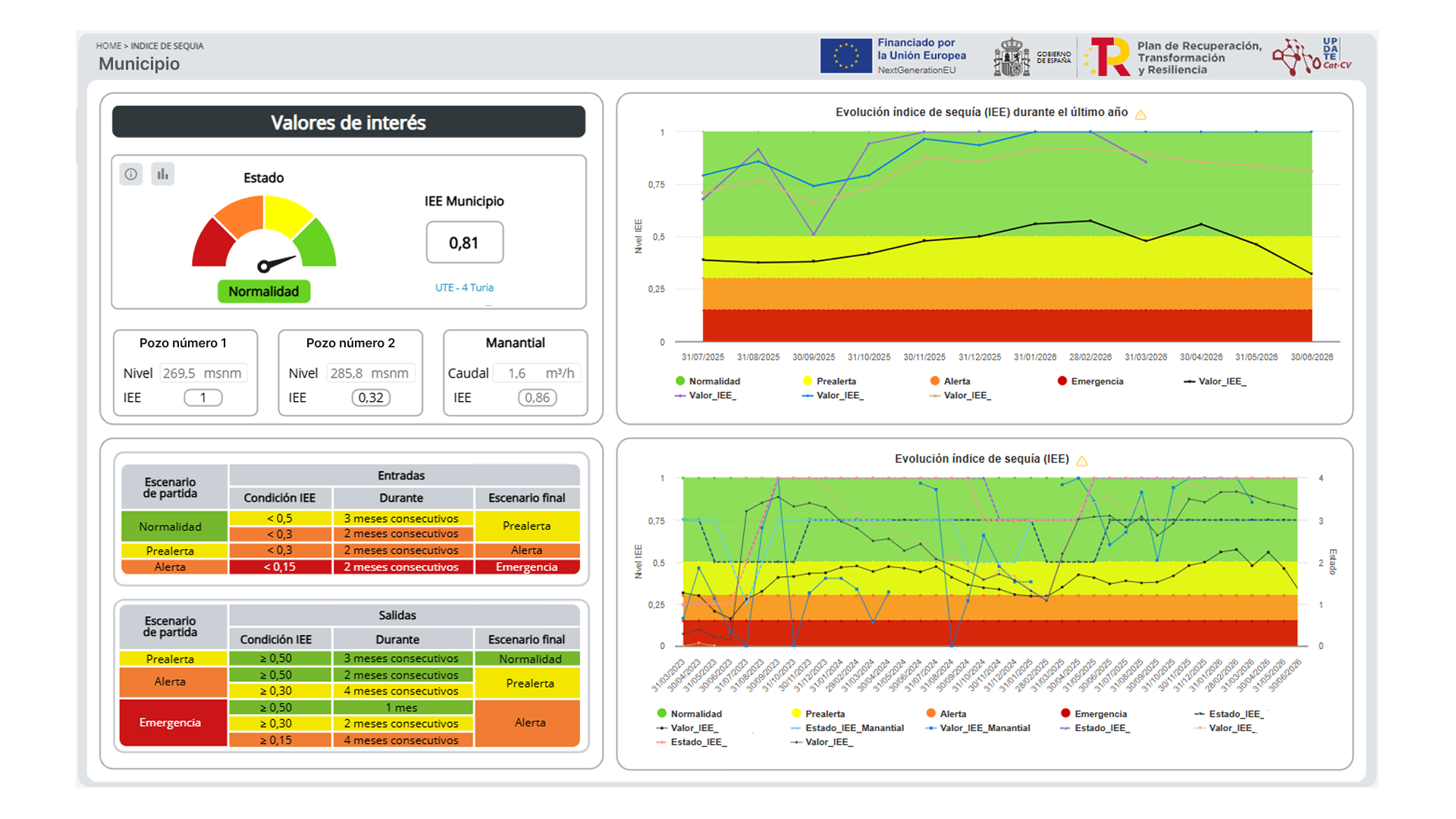
Task: Click warning icon beside lower IEE chart title
Action: click(x=1082, y=460)
